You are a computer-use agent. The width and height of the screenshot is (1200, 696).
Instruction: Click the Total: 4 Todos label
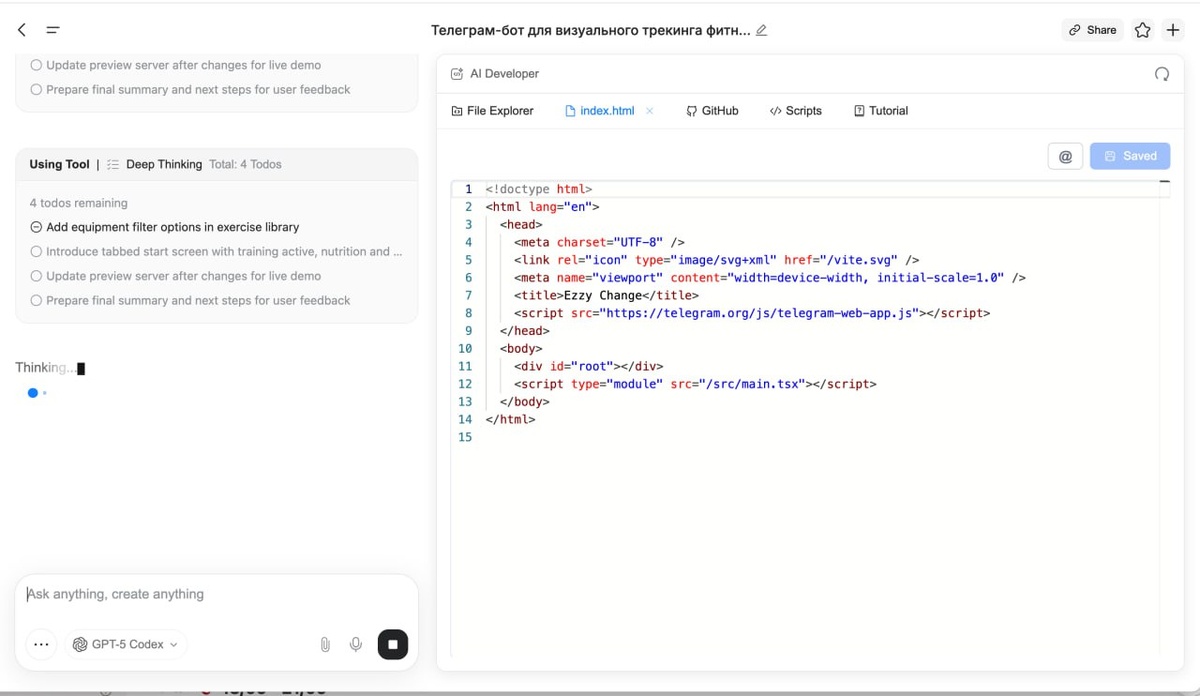245,164
